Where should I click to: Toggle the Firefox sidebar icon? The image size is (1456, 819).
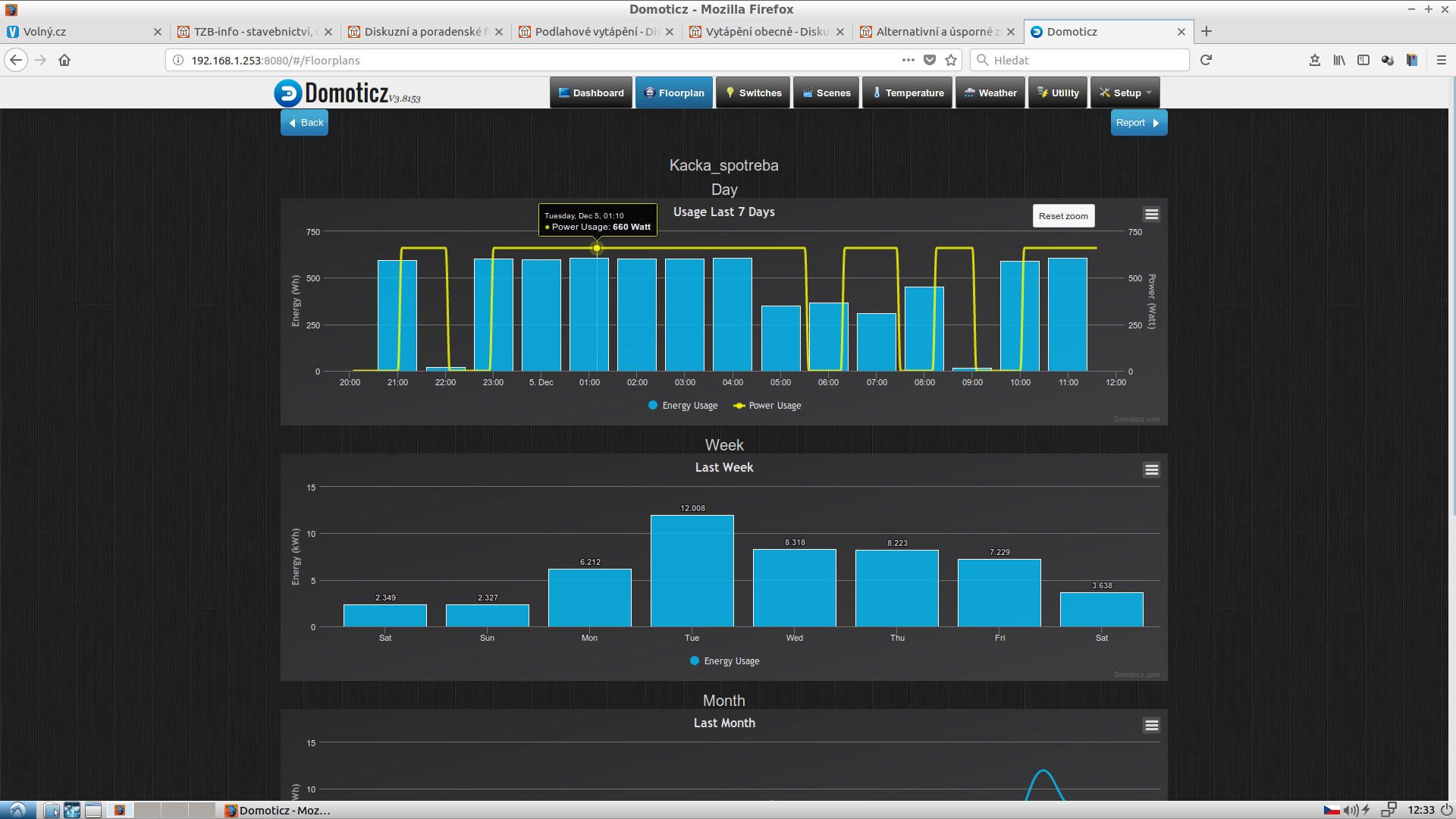coord(1363,60)
